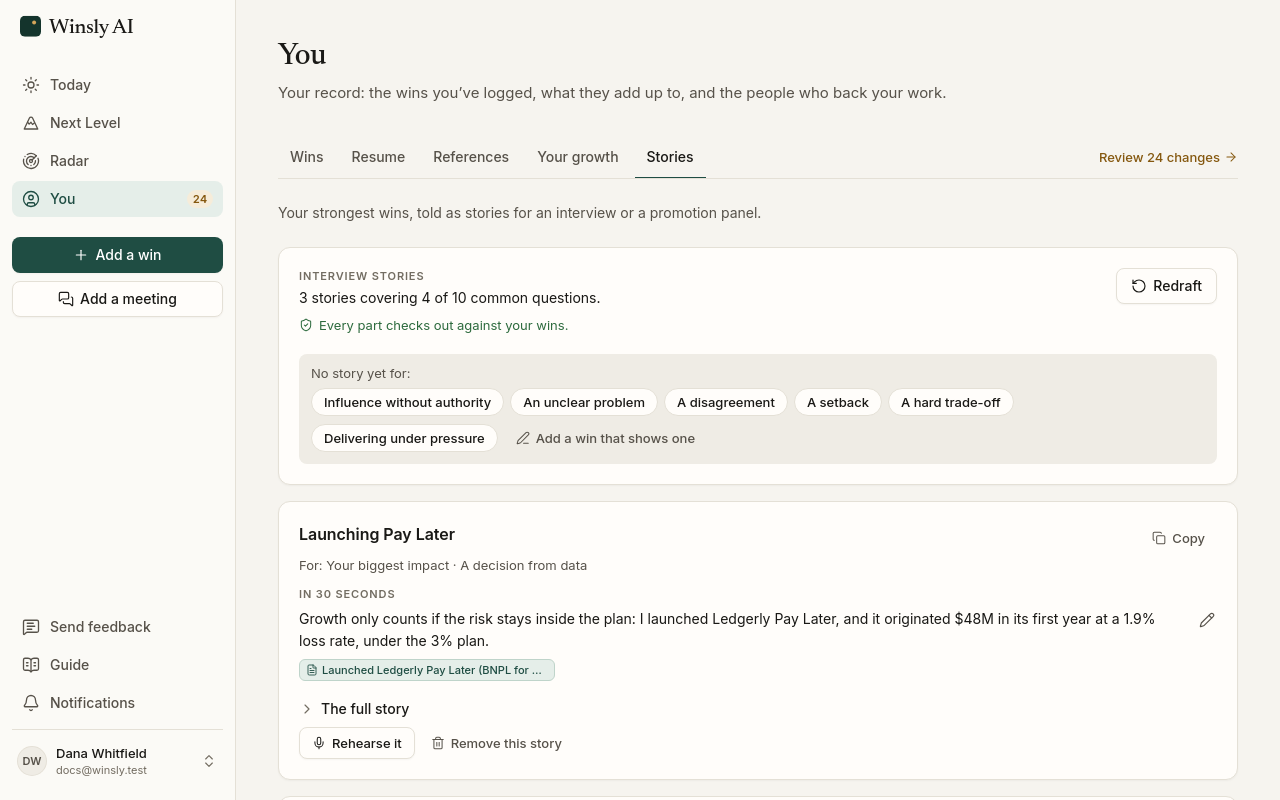This screenshot has height=800, width=1280.
Task: Click the 24 badge beside You
Action: tap(200, 199)
